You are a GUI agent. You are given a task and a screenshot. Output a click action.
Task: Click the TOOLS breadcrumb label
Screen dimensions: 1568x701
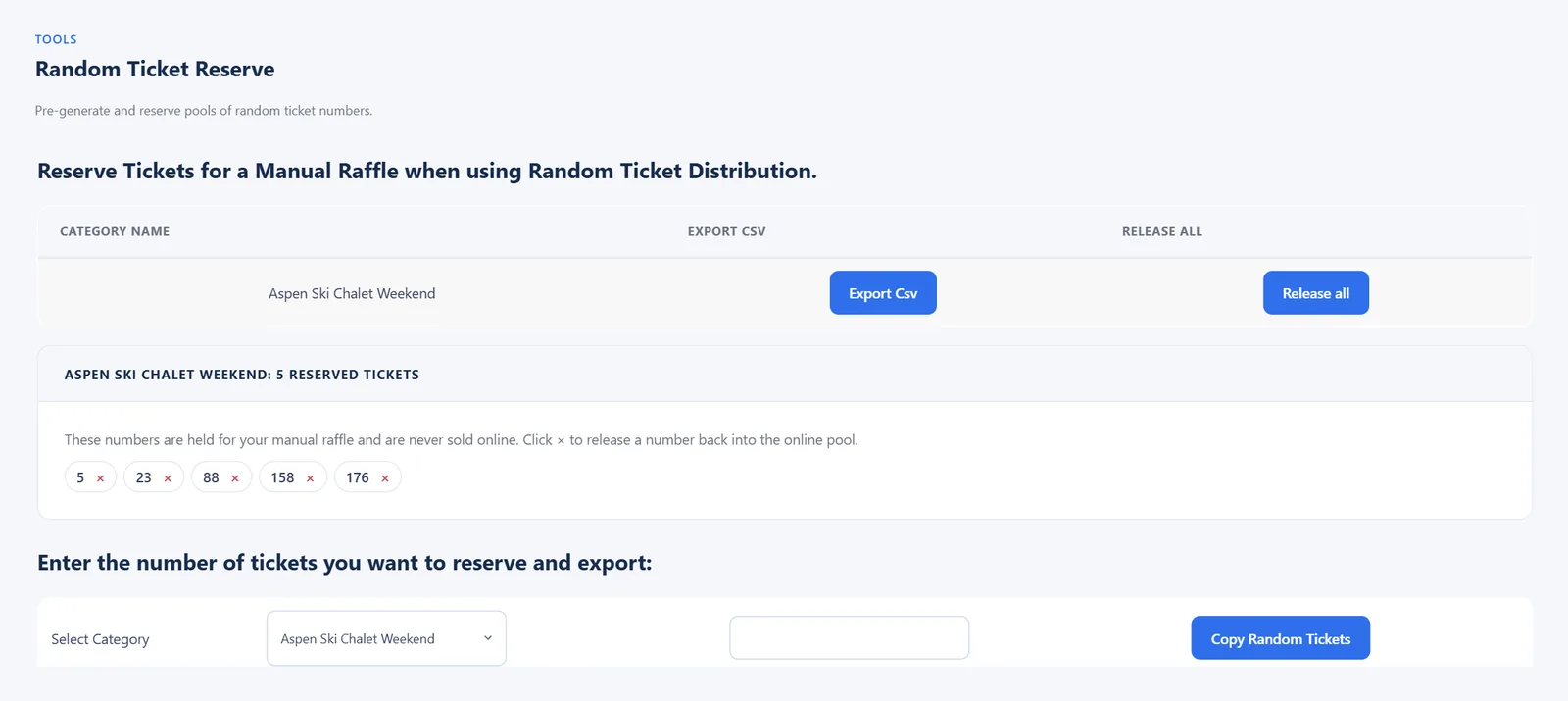click(x=56, y=39)
